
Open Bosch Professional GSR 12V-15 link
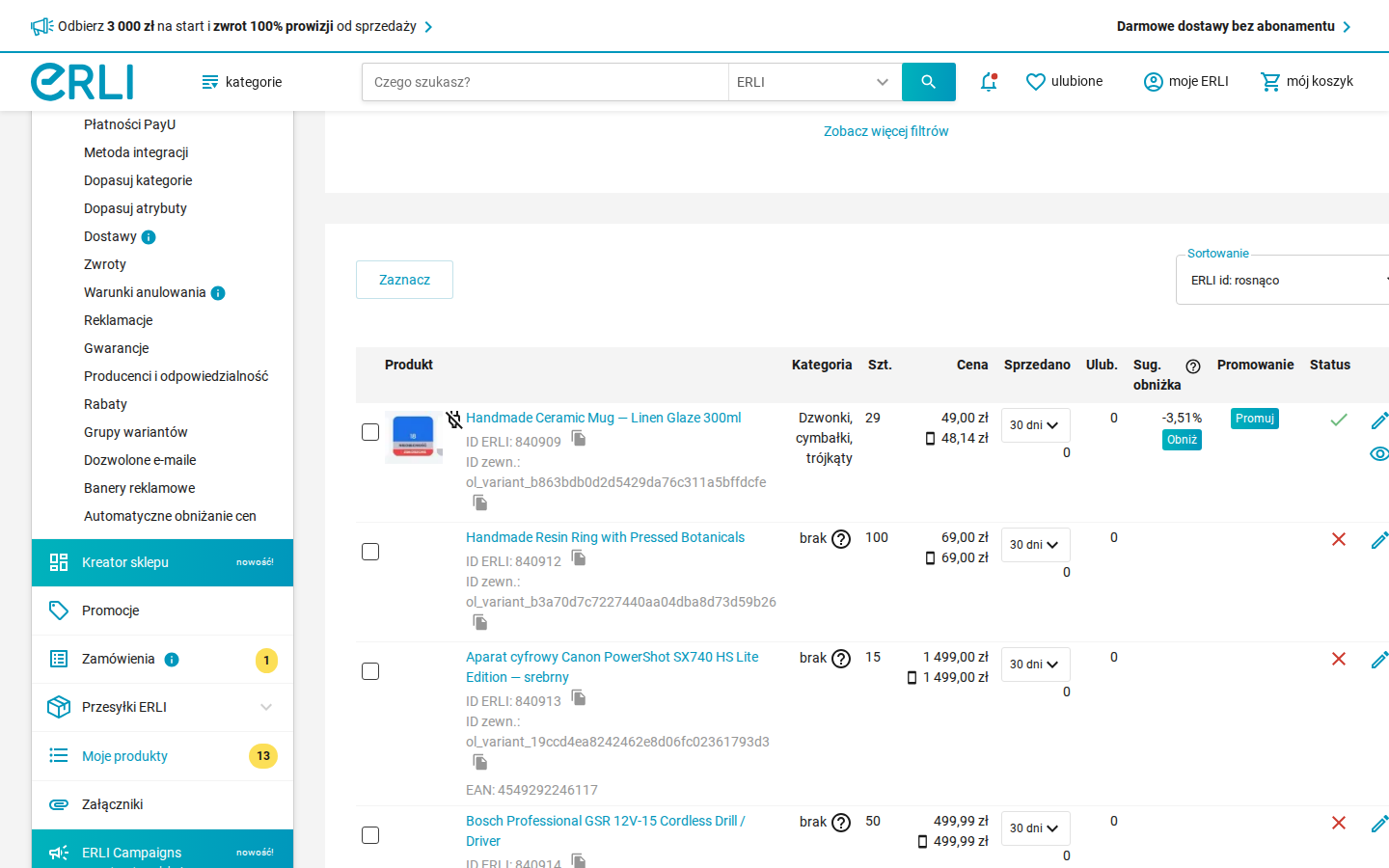605,831
